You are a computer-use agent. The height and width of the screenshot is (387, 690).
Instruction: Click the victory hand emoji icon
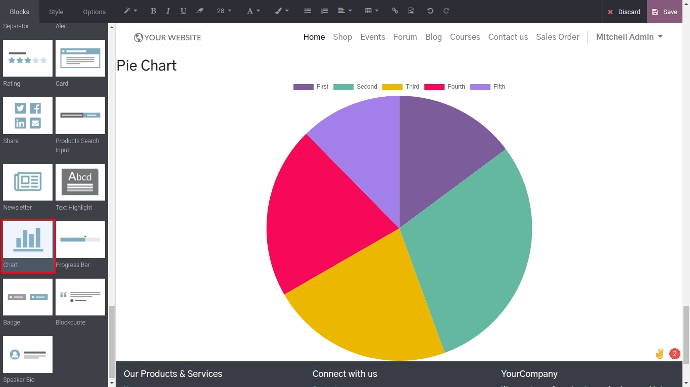[659, 354]
